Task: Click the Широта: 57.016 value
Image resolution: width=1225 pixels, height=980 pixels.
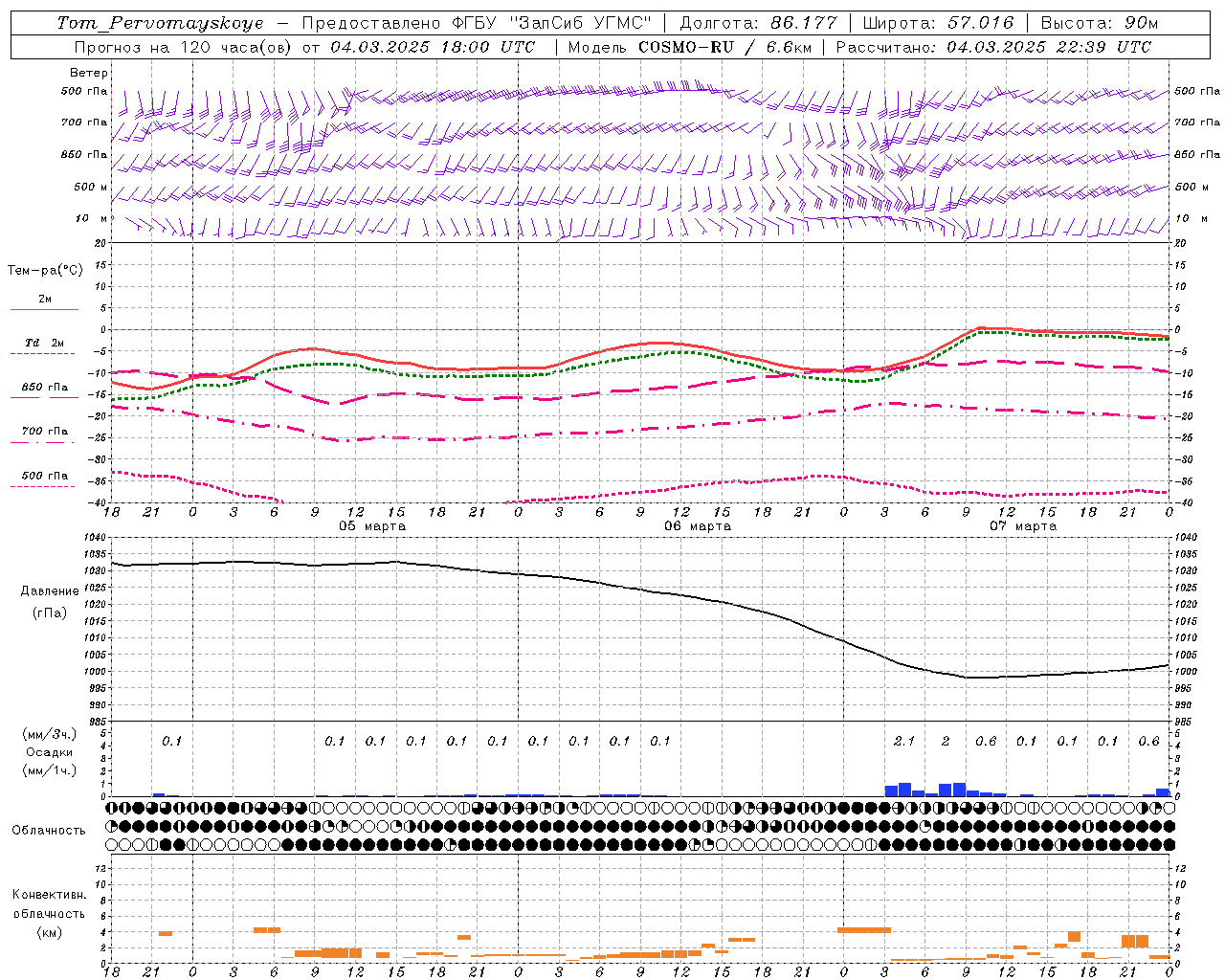Action: pos(938,23)
